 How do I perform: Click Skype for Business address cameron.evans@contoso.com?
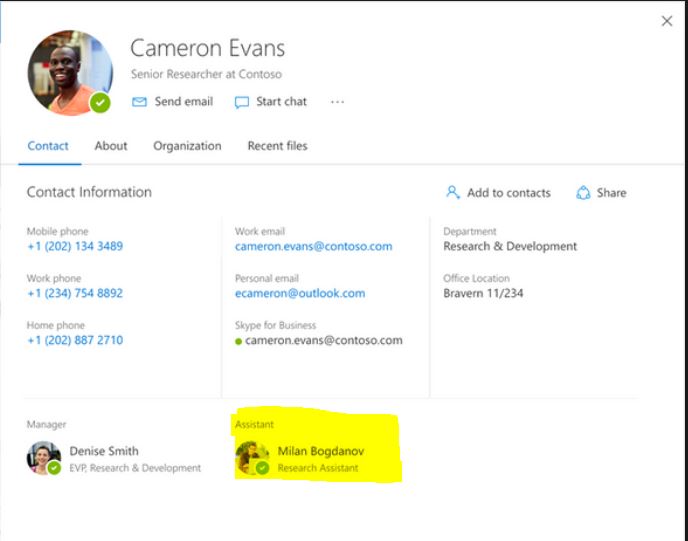[x=324, y=340]
